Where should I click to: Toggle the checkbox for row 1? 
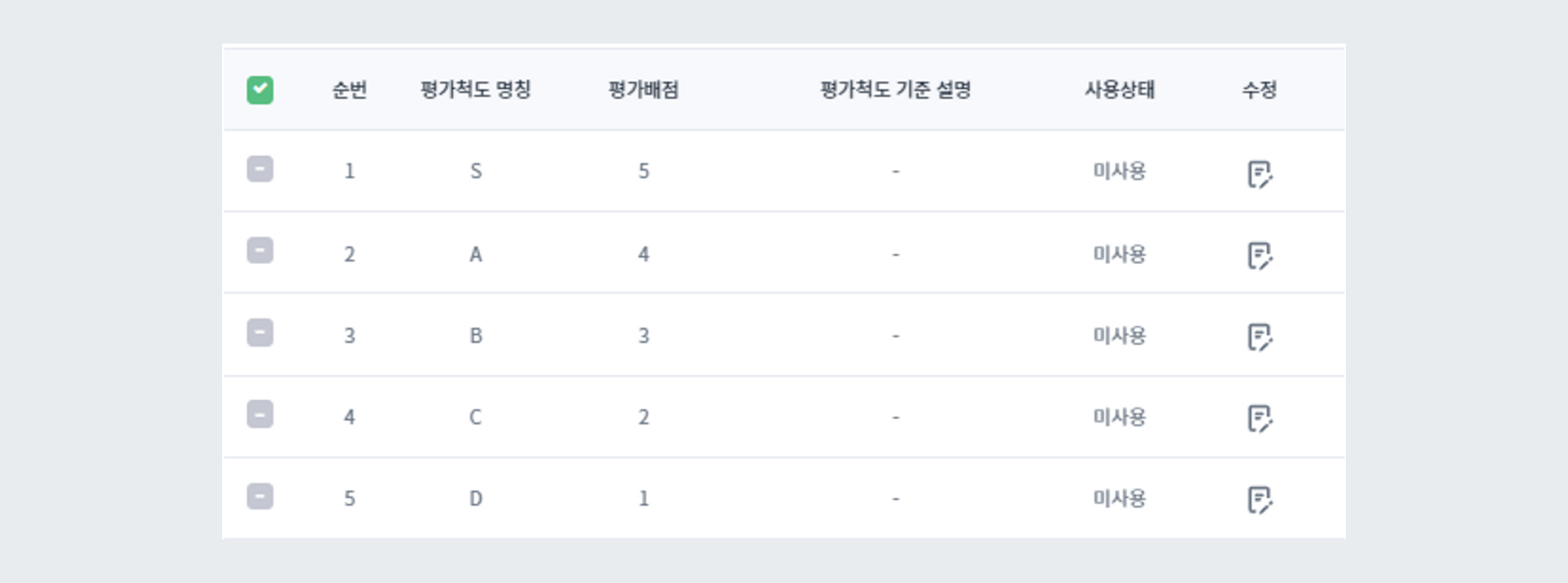pyautogui.click(x=260, y=171)
